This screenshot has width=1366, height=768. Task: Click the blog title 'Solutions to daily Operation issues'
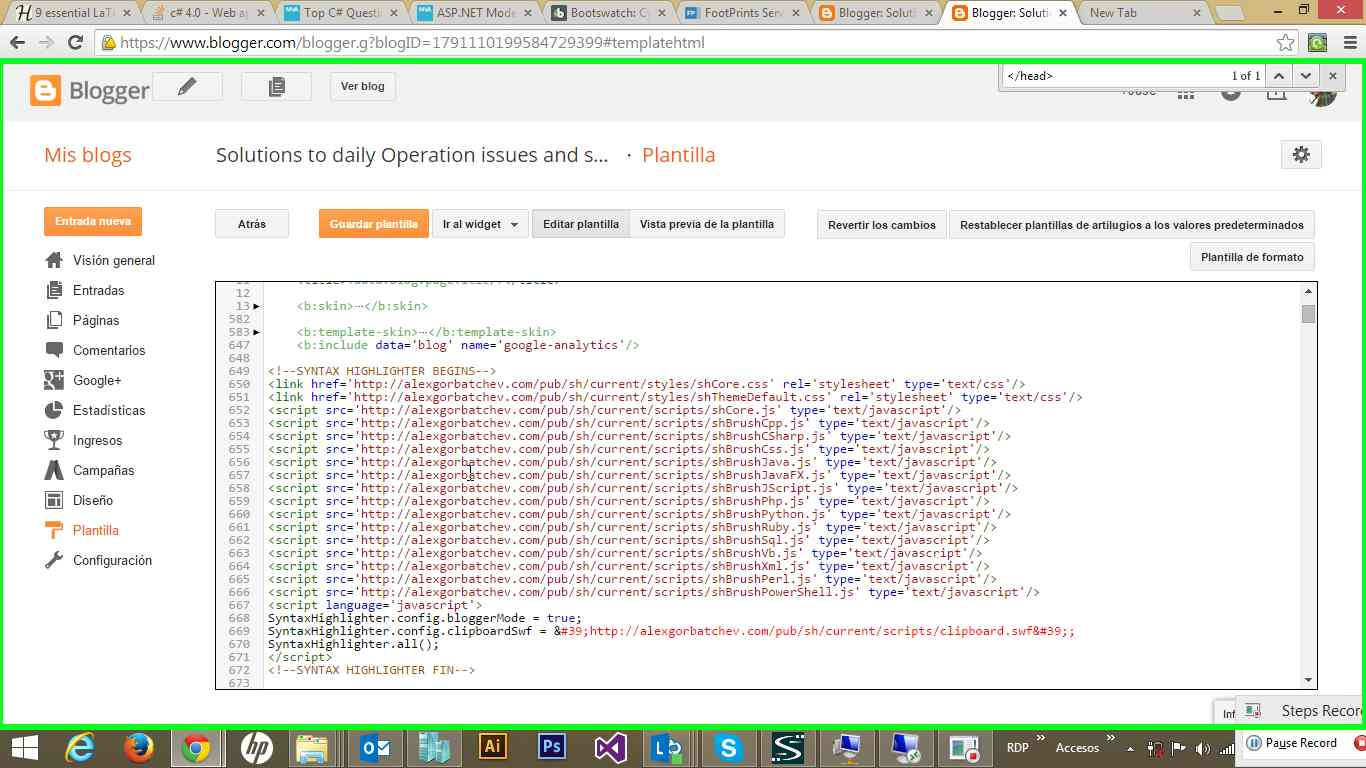pyautogui.click(x=412, y=155)
